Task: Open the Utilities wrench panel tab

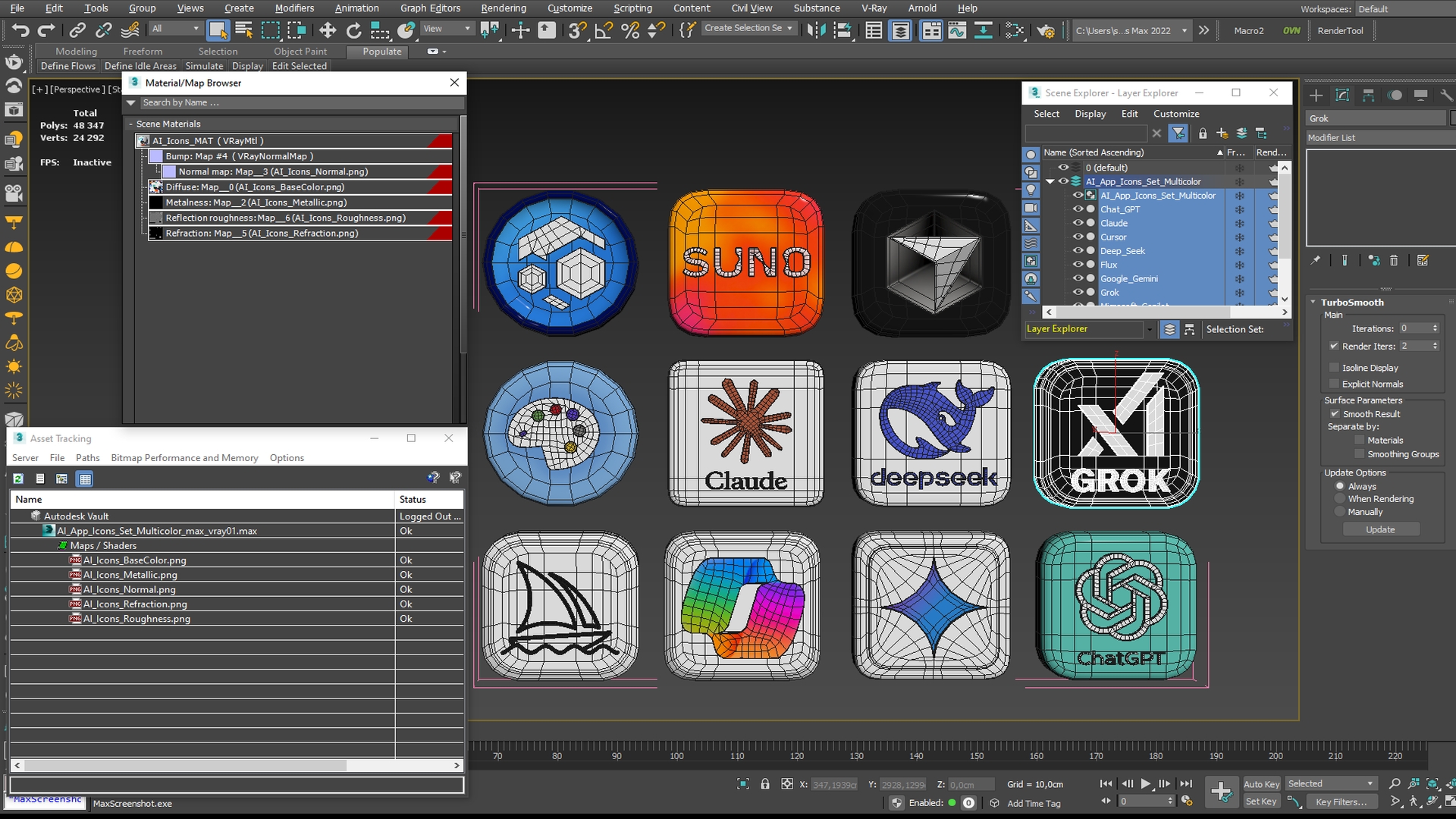Action: (x=1446, y=95)
